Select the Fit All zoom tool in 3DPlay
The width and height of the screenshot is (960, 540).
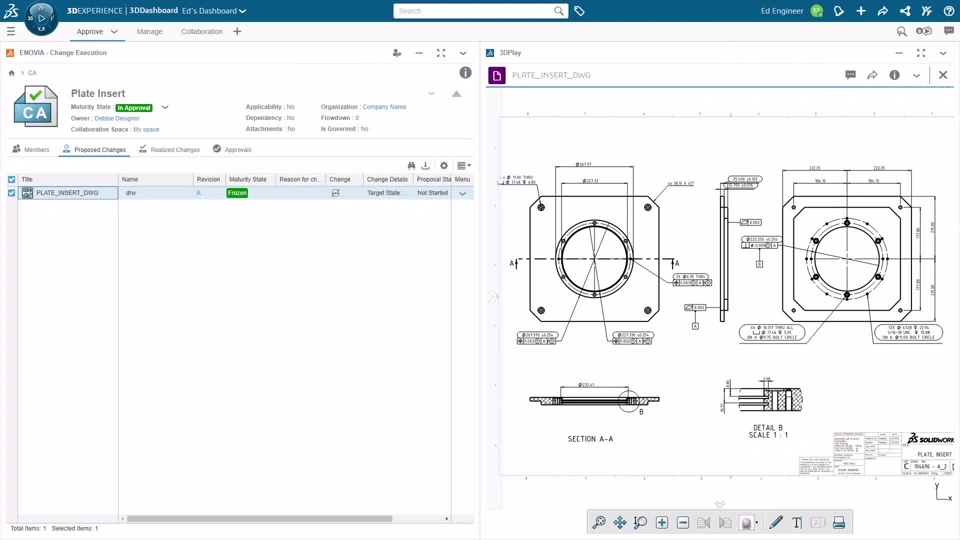pos(599,522)
